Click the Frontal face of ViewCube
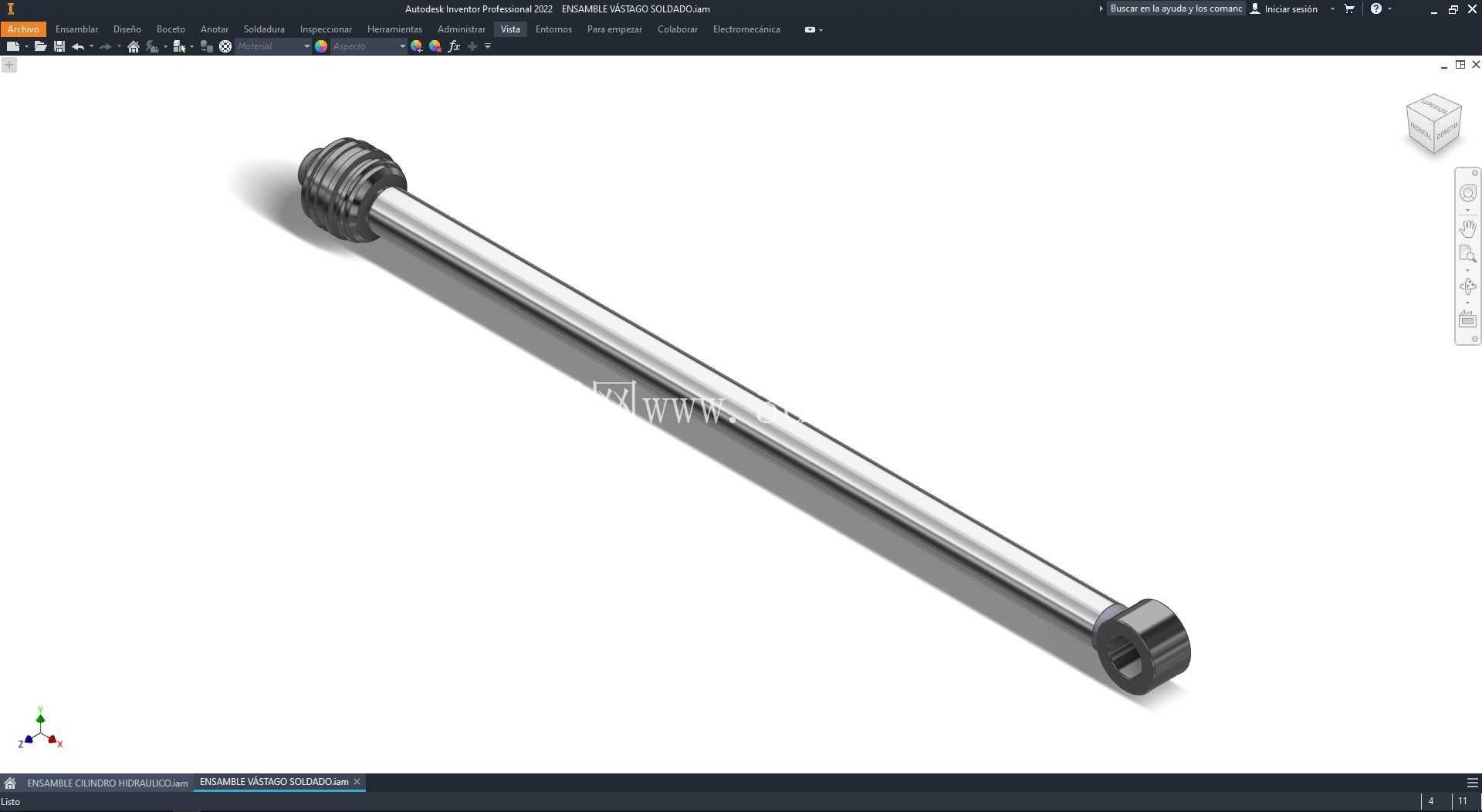Image resolution: width=1482 pixels, height=812 pixels. 1421,131
